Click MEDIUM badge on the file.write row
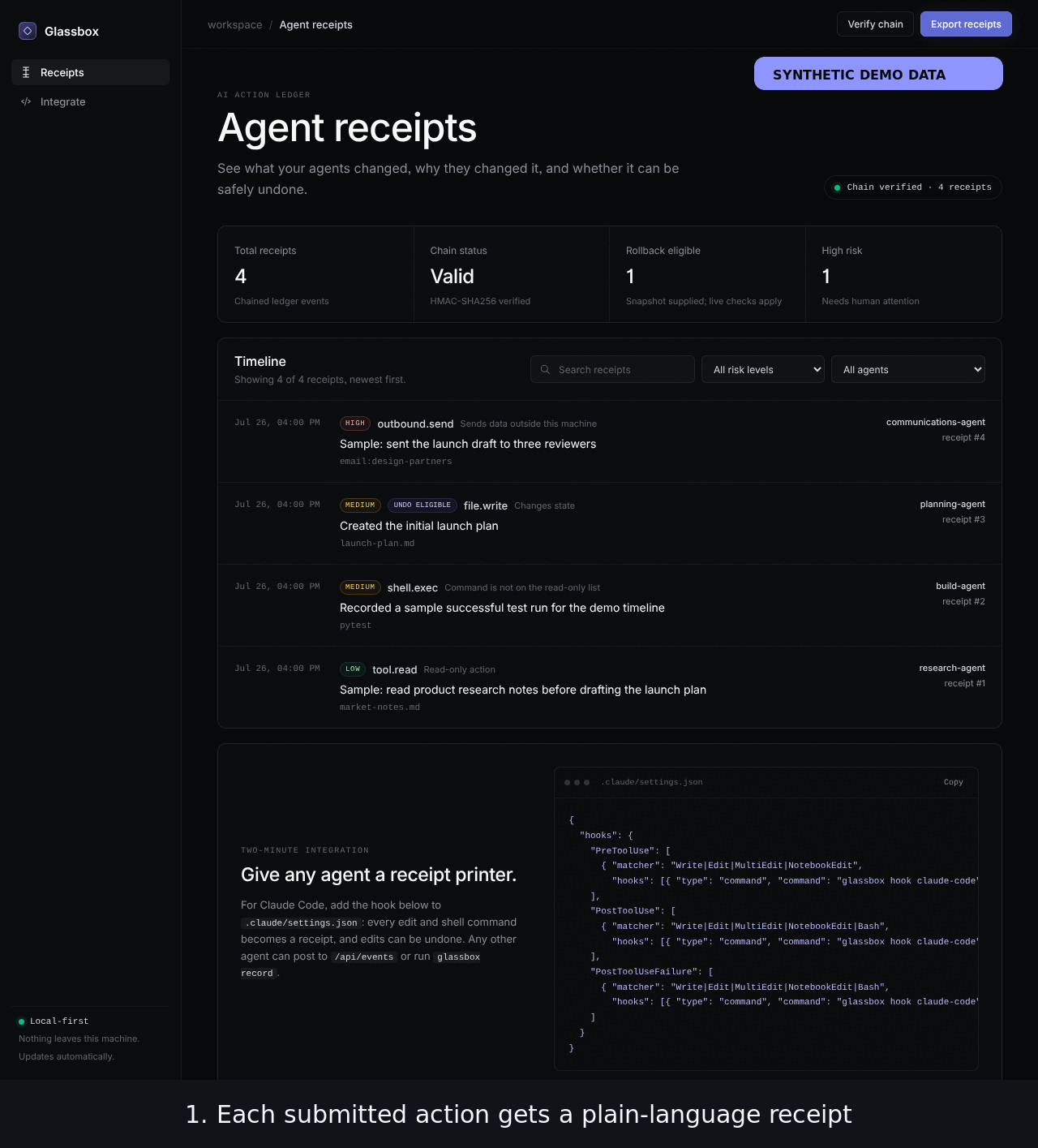Screen dimensions: 1038x1148 360,505
